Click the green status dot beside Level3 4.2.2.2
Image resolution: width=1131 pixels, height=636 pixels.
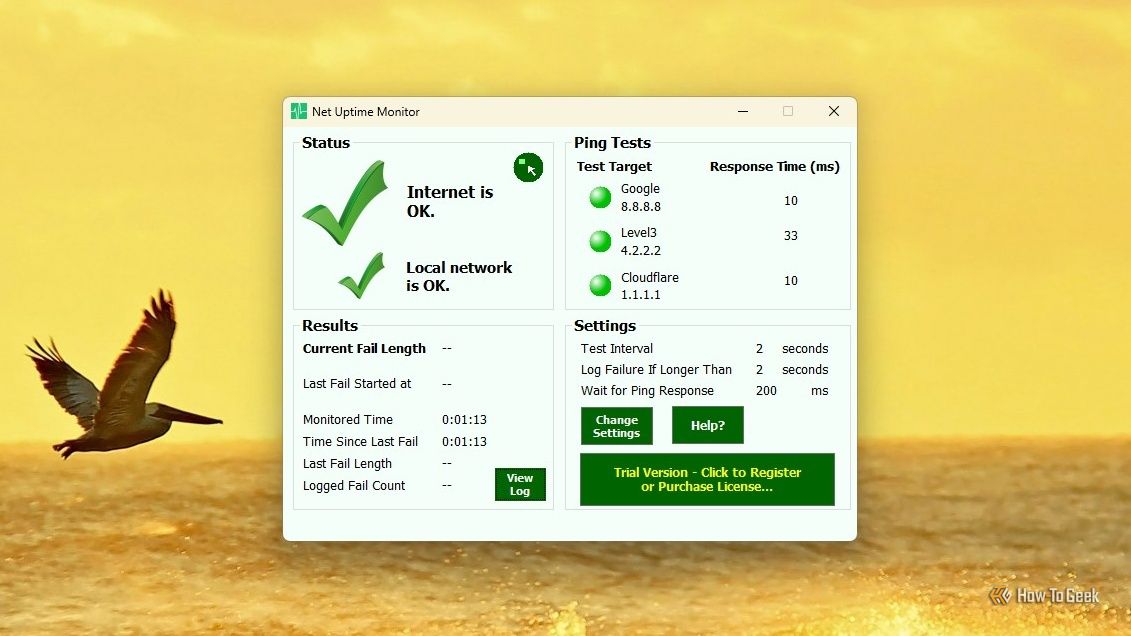(x=599, y=241)
